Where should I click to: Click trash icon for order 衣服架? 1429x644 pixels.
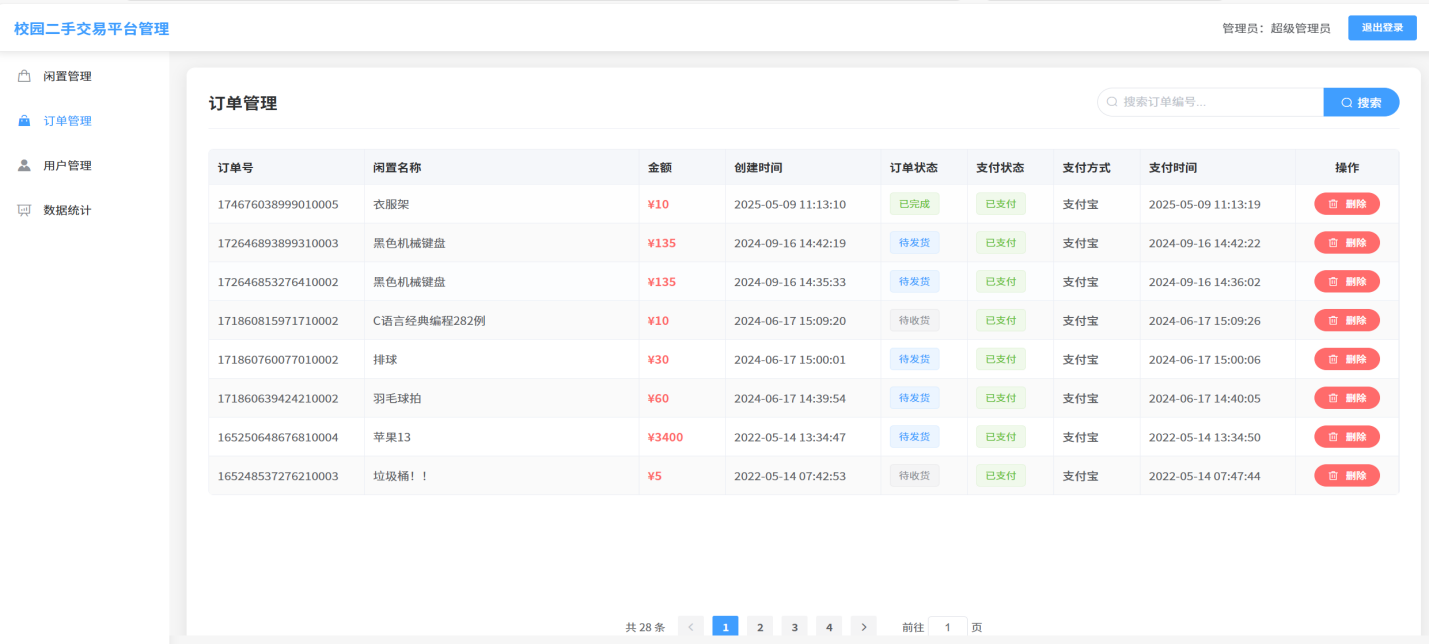(x=1332, y=204)
